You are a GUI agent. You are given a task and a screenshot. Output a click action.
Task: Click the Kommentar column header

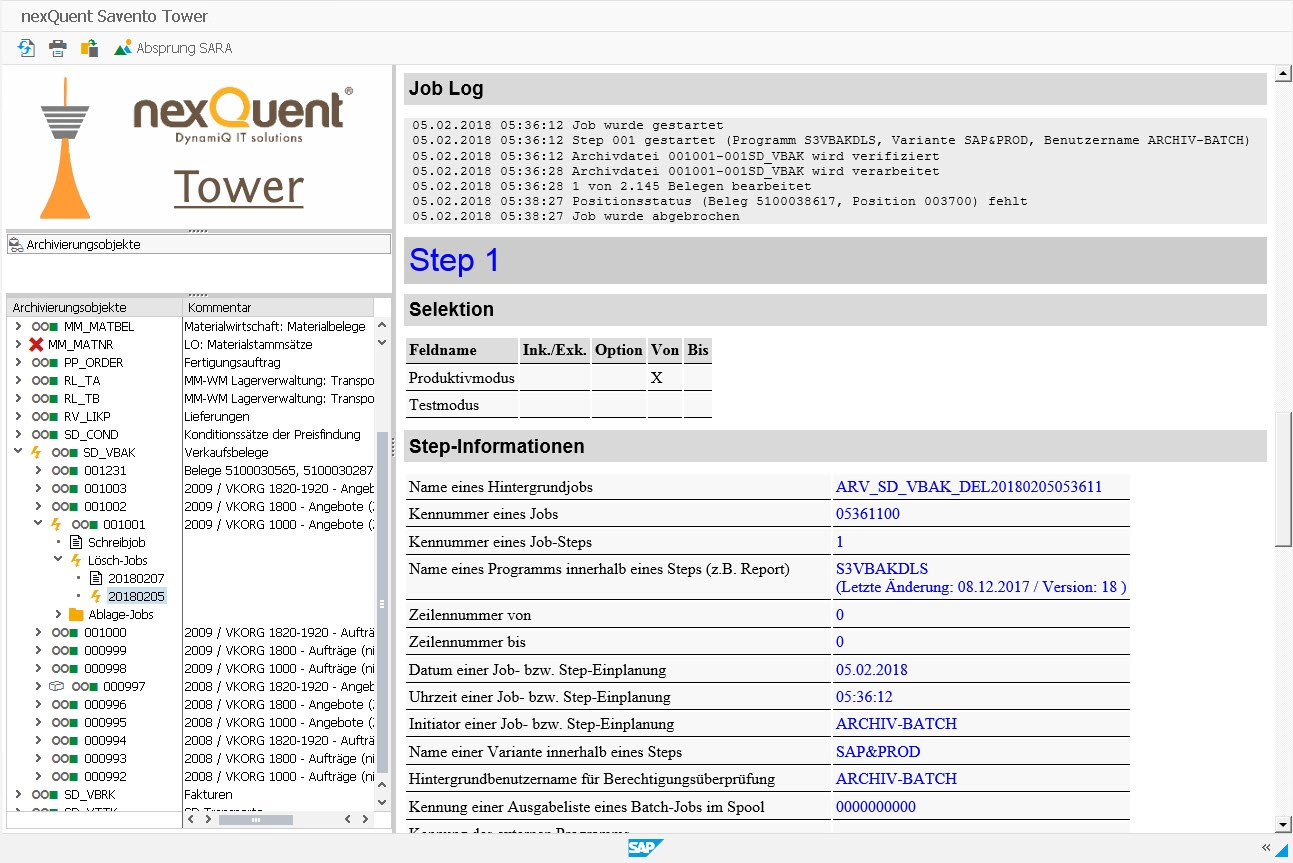point(278,307)
